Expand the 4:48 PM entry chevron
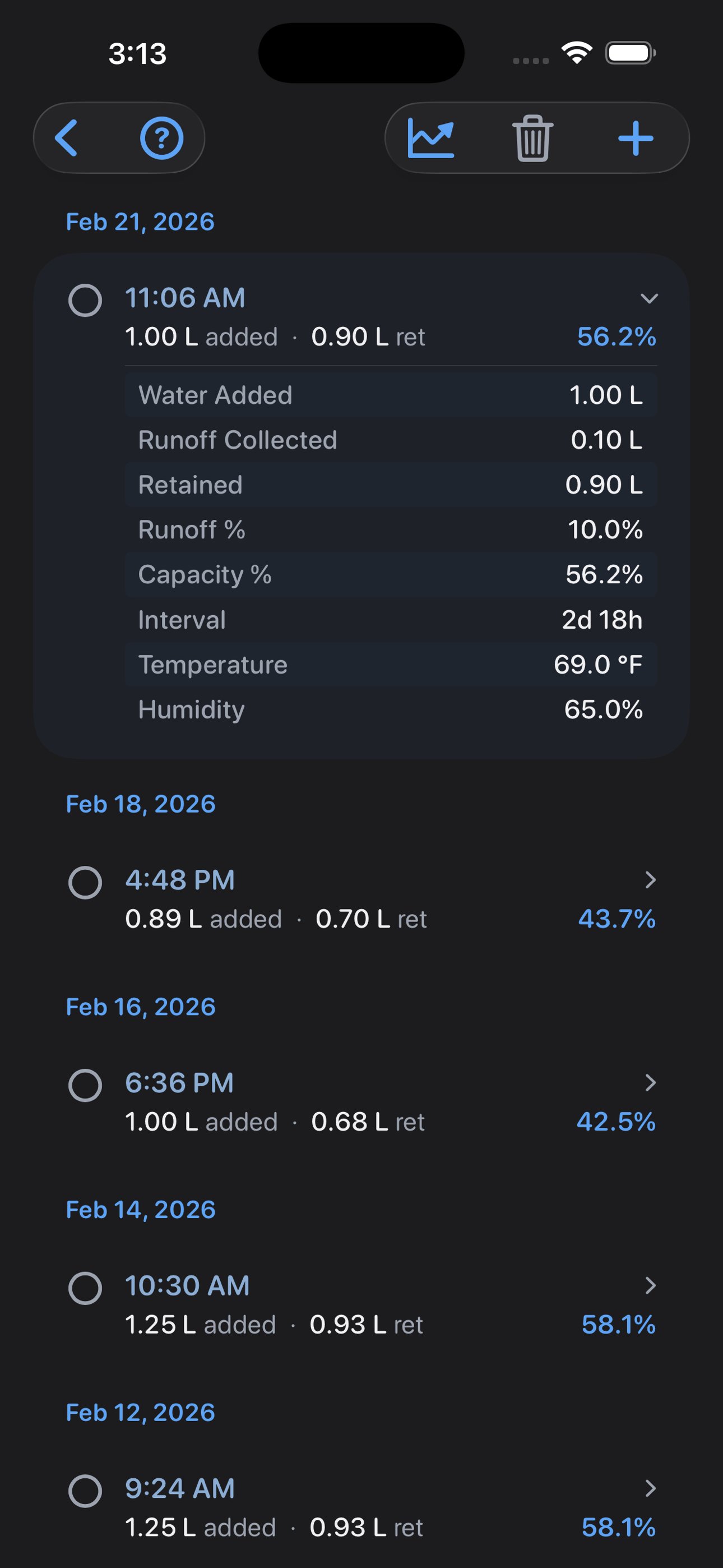Viewport: 723px width, 1568px height. tap(650, 879)
